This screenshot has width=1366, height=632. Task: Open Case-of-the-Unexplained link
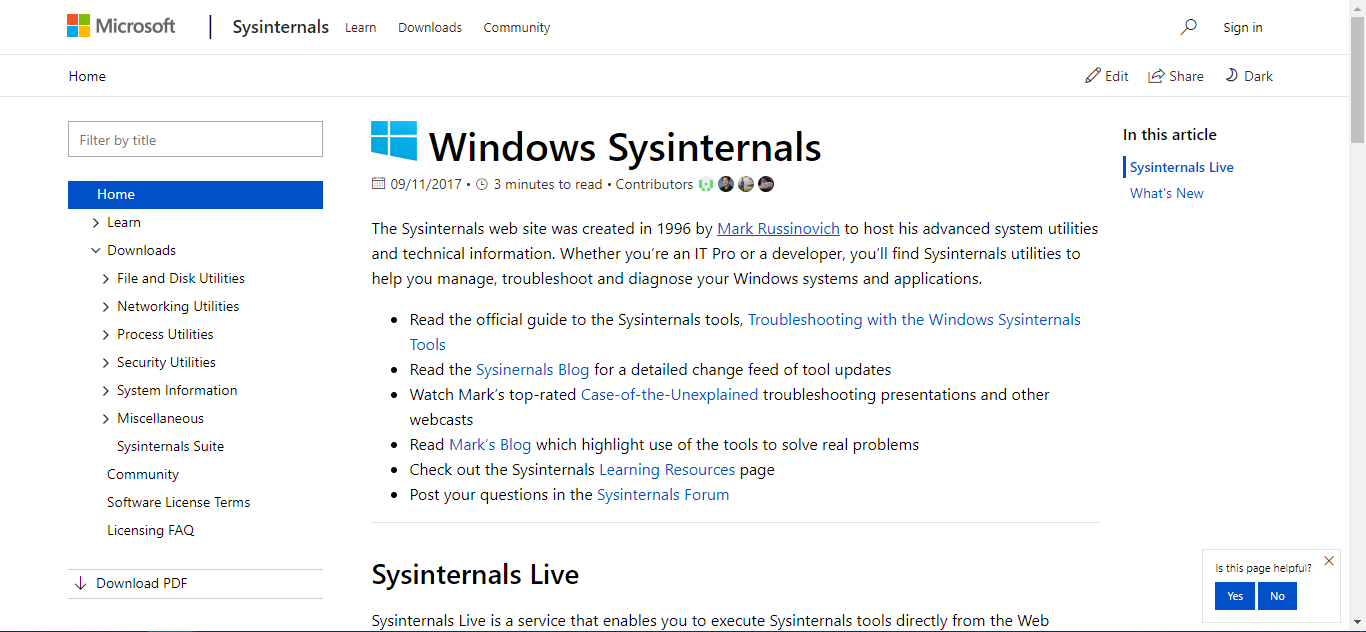[670, 395]
